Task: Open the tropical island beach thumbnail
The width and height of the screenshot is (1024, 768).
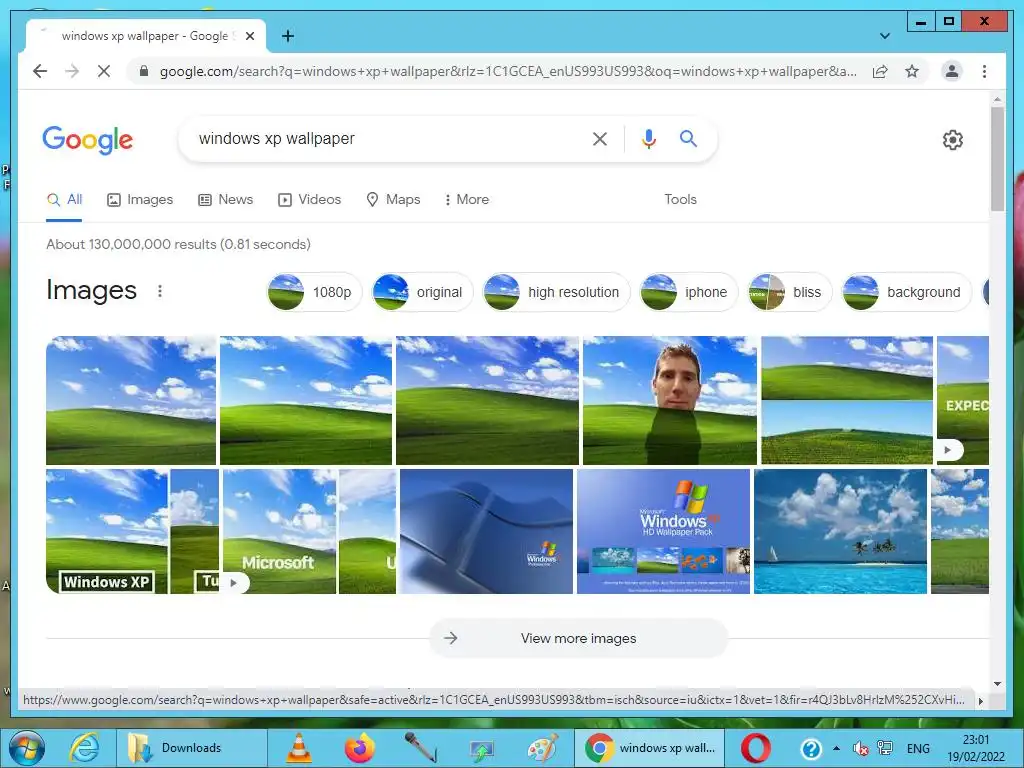Action: click(840, 532)
